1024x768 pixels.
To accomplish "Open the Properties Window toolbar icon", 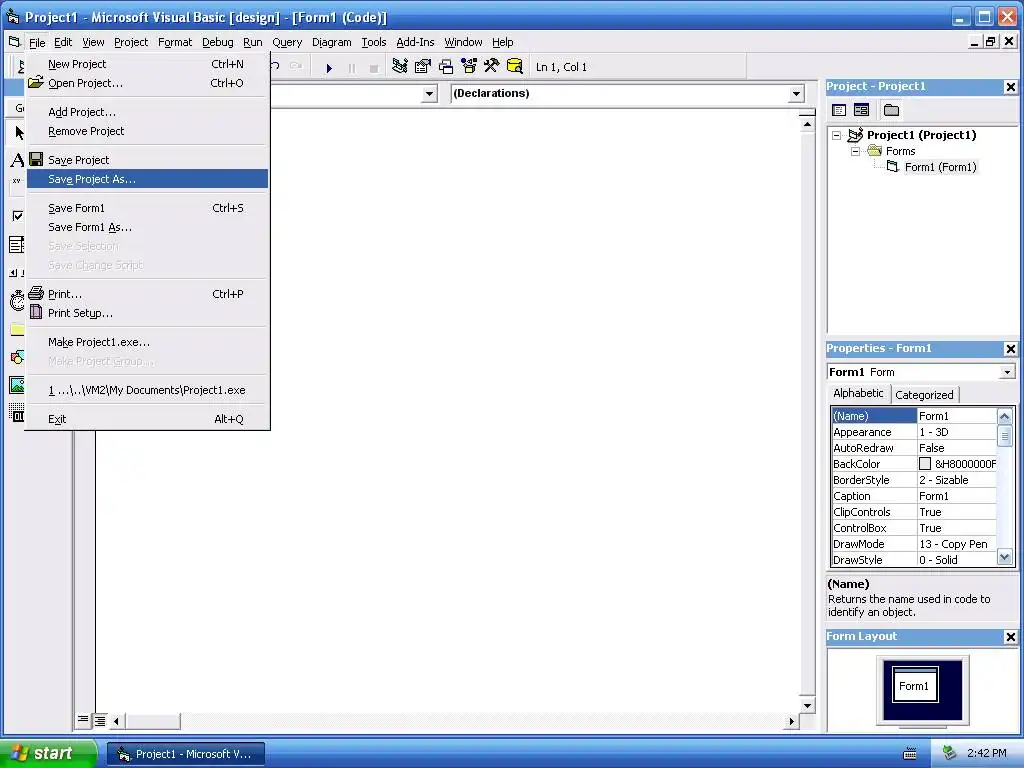I will click(x=423, y=67).
